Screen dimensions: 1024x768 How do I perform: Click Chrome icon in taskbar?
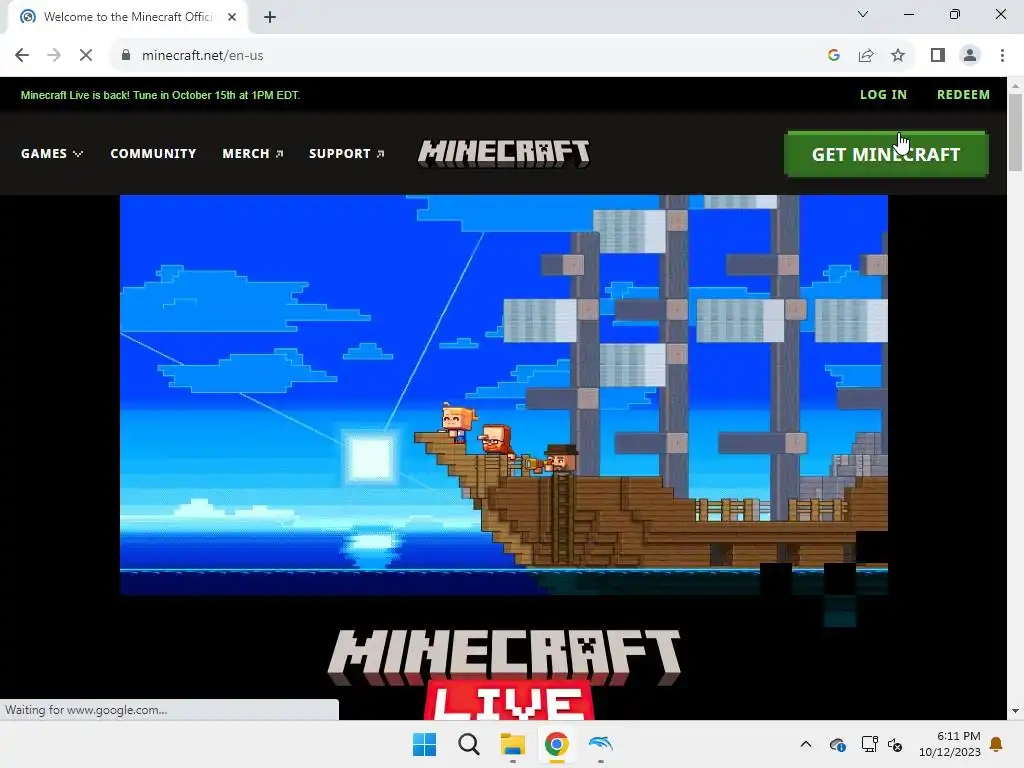556,744
